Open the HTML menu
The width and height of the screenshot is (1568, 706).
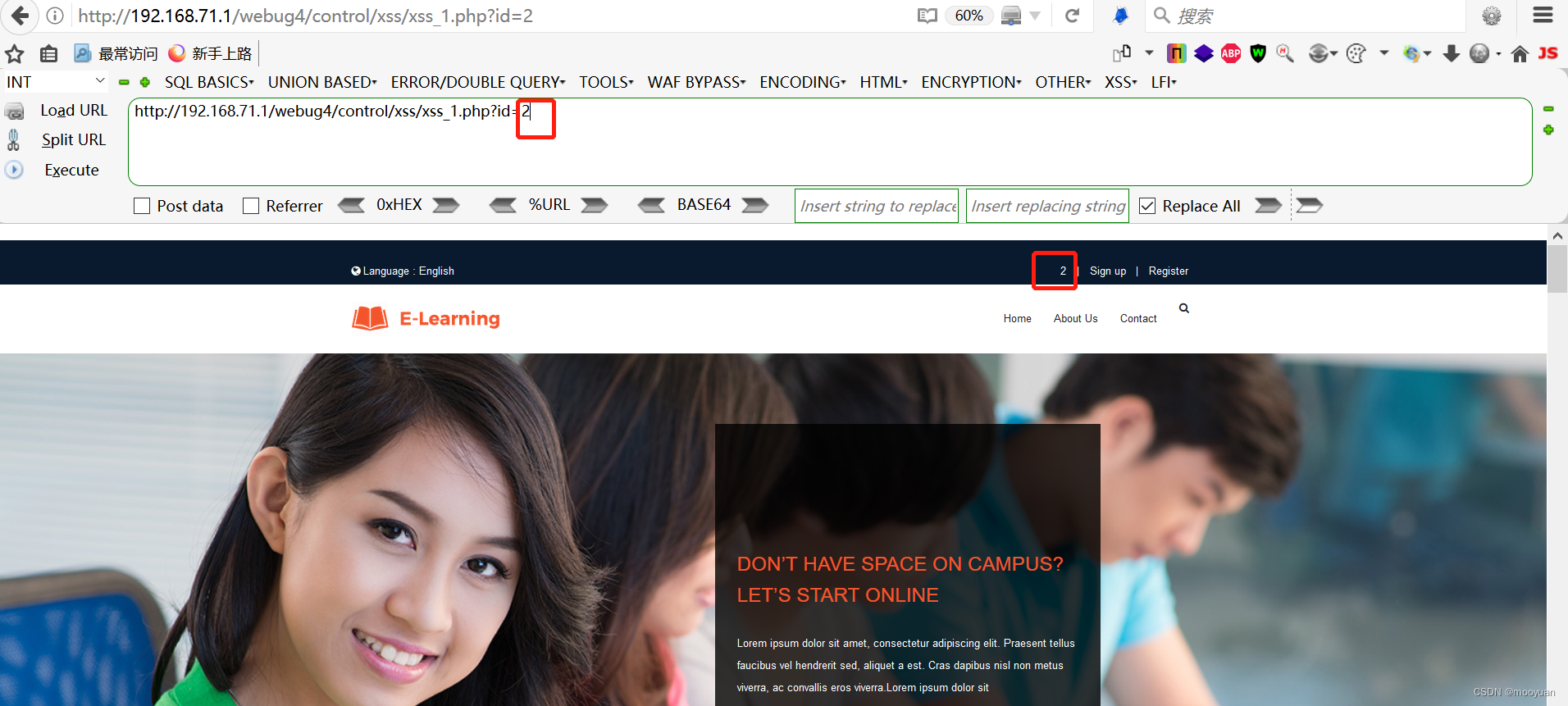click(883, 82)
